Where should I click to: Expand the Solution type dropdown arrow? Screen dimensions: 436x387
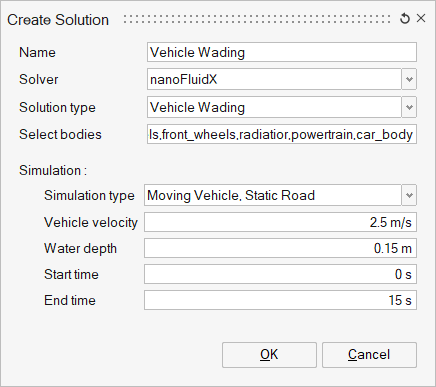point(409,107)
